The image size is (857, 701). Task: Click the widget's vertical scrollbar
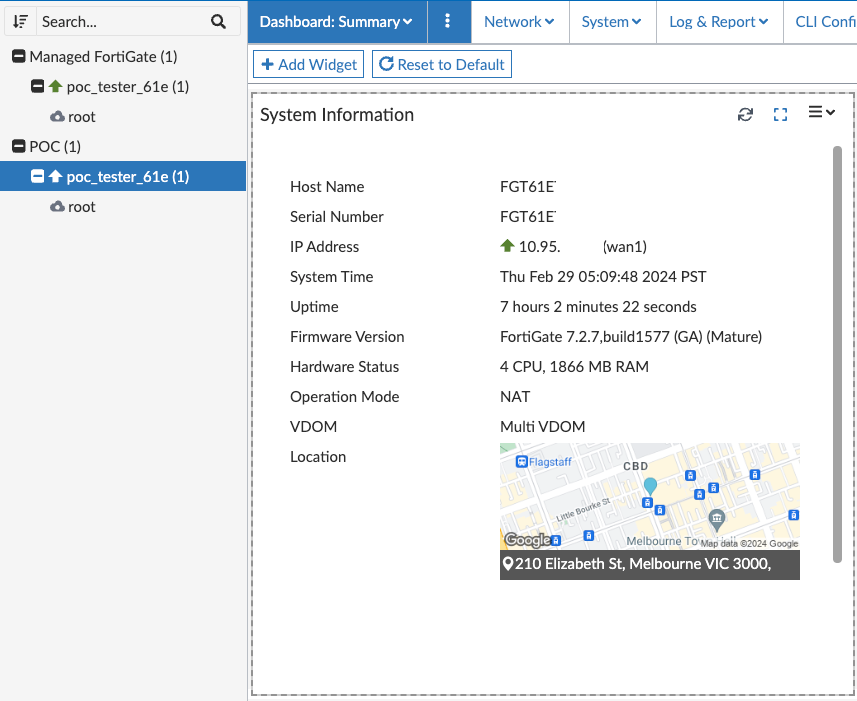tap(837, 350)
